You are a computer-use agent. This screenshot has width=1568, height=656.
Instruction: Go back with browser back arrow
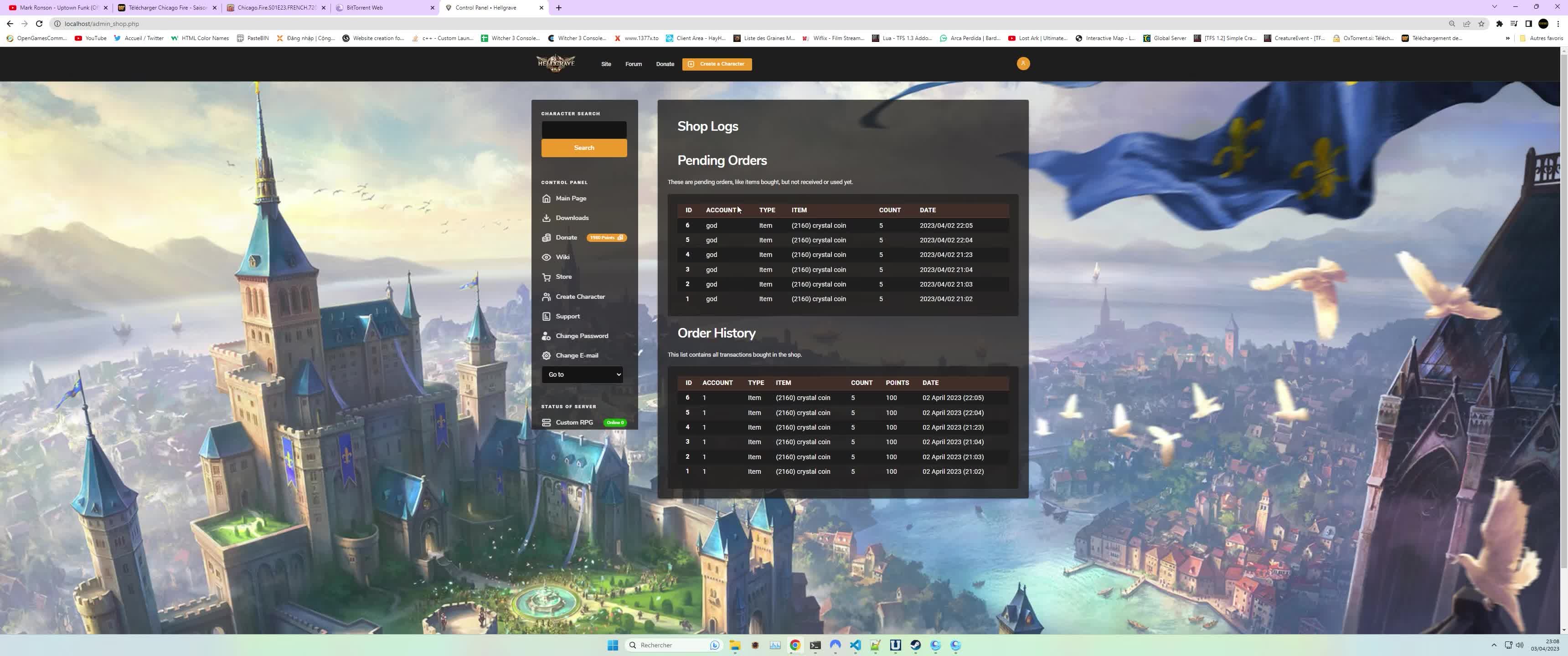(x=10, y=24)
